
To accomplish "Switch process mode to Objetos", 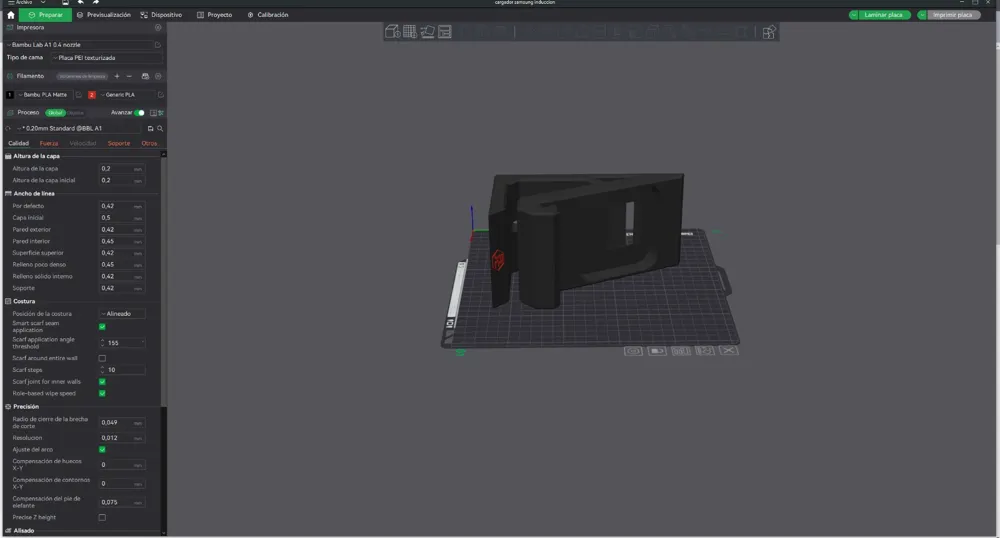I will pos(75,113).
